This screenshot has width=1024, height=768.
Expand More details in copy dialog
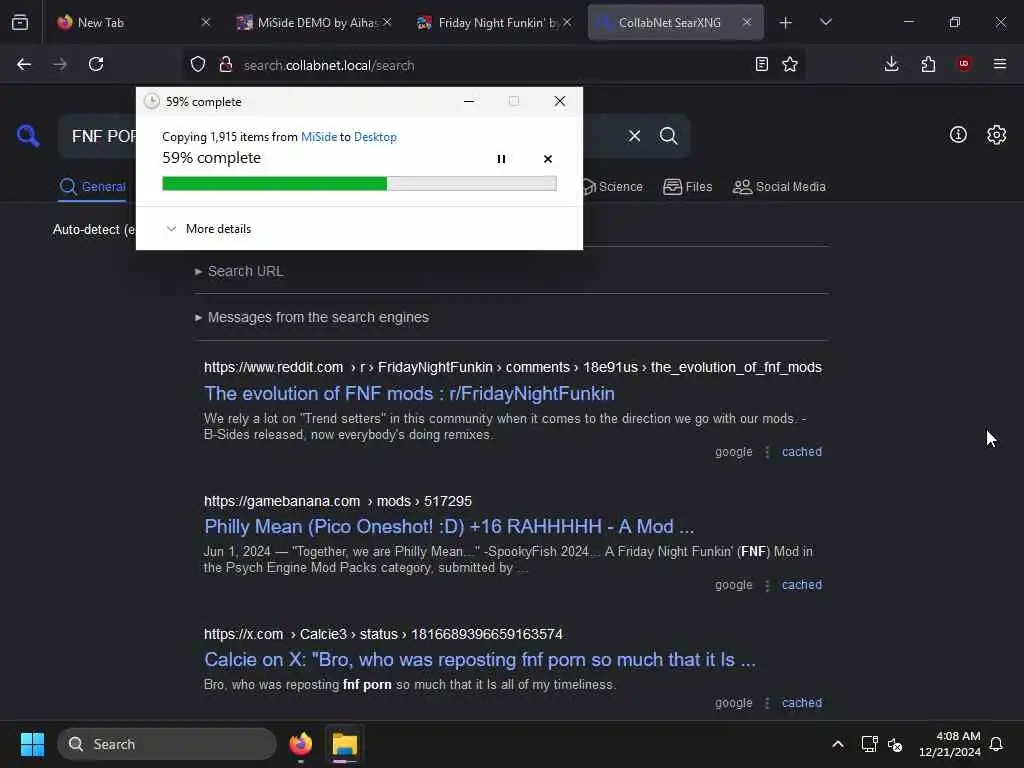tap(209, 229)
